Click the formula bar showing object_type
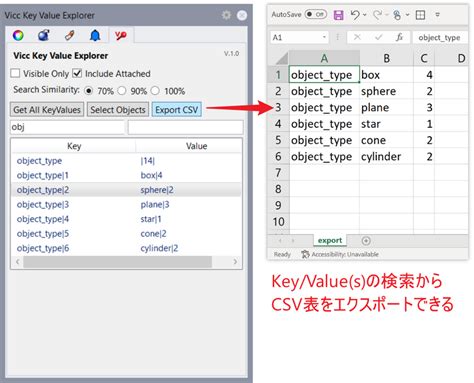The image size is (474, 383). (x=440, y=37)
